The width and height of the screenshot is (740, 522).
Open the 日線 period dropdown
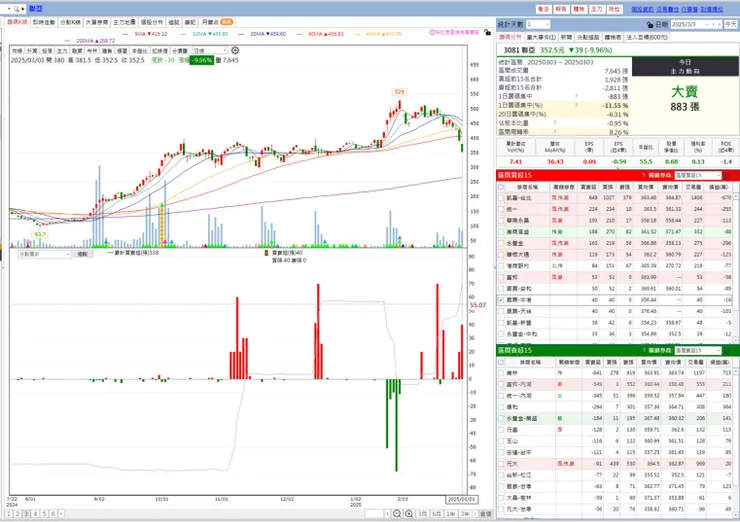pos(210,51)
